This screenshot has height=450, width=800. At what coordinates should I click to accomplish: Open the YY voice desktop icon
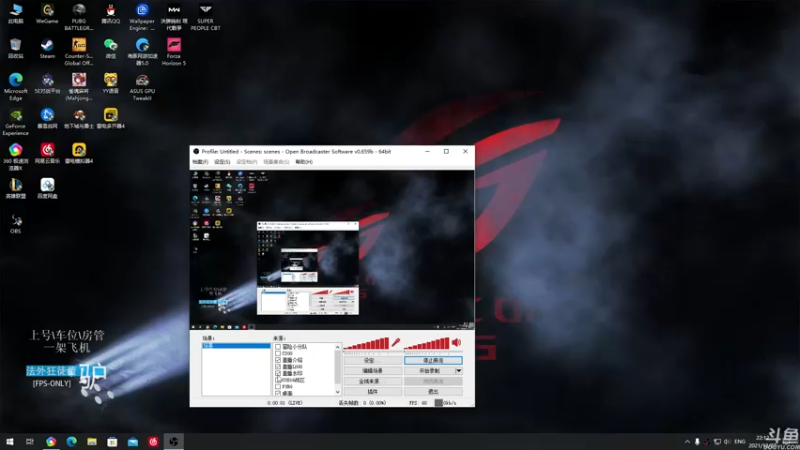coord(110,83)
